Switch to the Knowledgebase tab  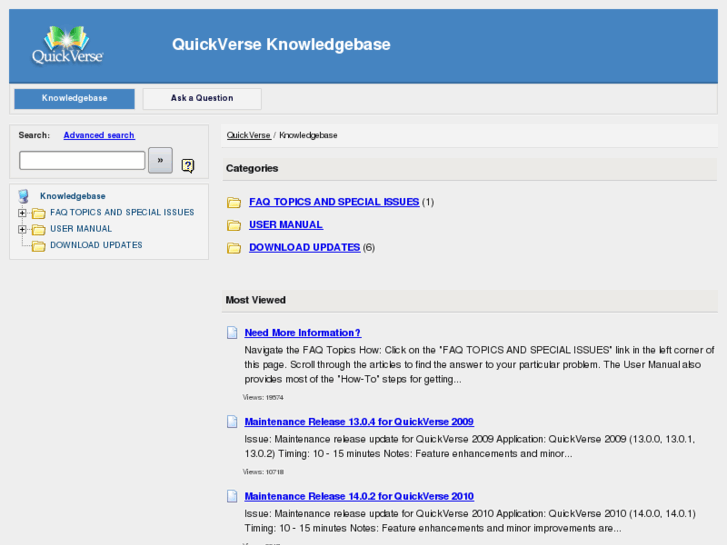point(75,99)
